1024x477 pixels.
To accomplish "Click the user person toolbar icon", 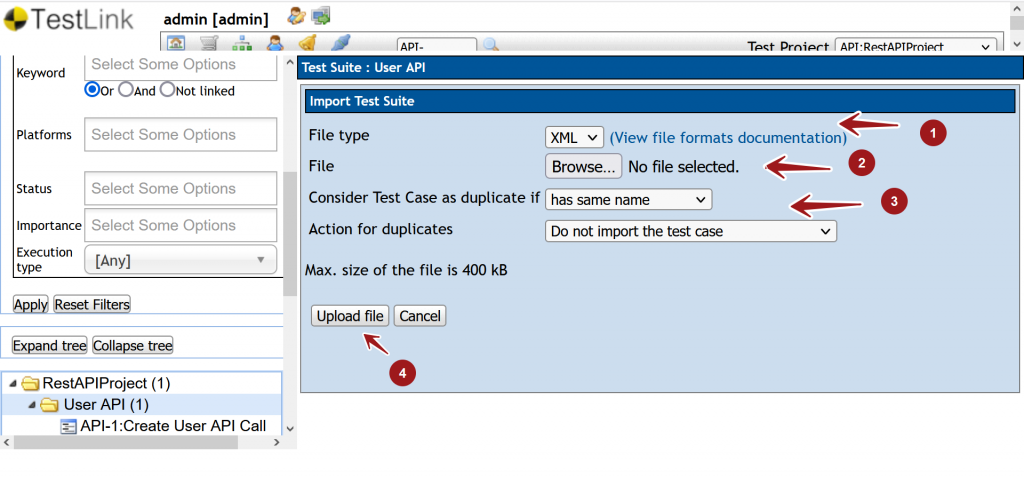I will click(275, 44).
